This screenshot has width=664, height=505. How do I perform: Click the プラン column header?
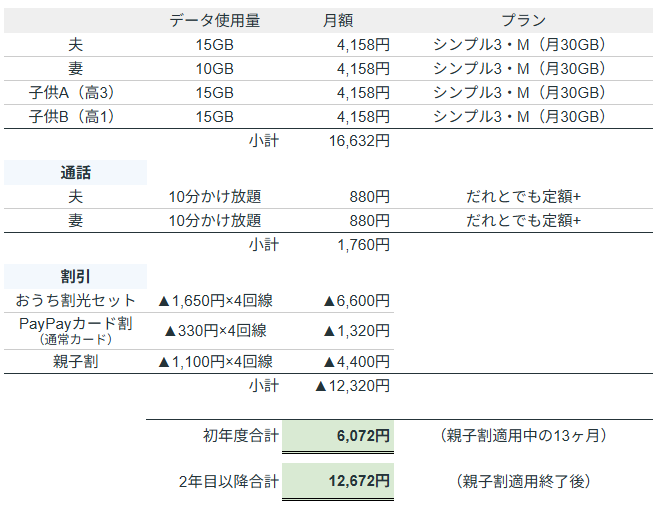[x=520, y=21]
